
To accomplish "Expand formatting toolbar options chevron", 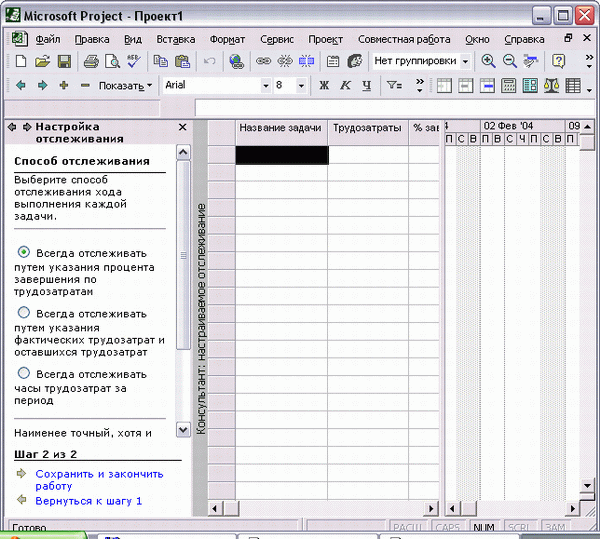I will point(420,85).
